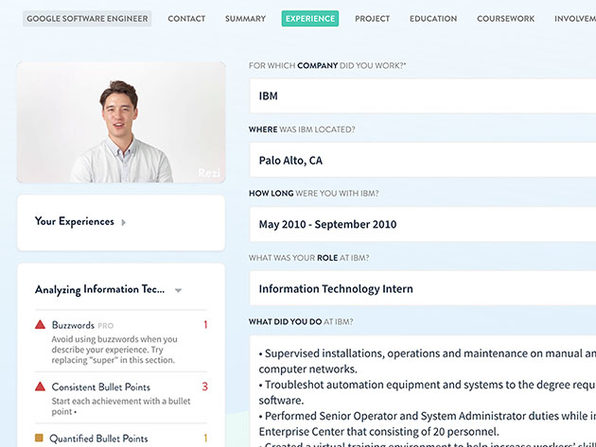This screenshot has height=447, width=596.
Task: Open the Analyzing Information Tec... dropdown
Action: pyautogui.click(x=178, y=290)
